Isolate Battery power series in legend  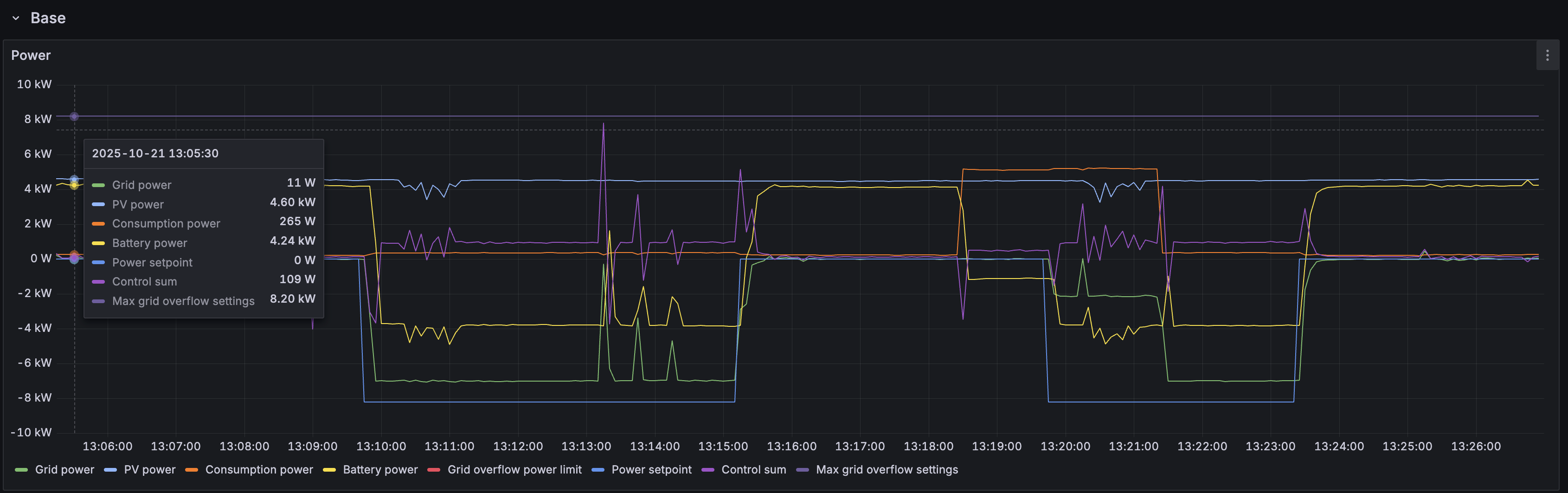[x=380, y=470]
